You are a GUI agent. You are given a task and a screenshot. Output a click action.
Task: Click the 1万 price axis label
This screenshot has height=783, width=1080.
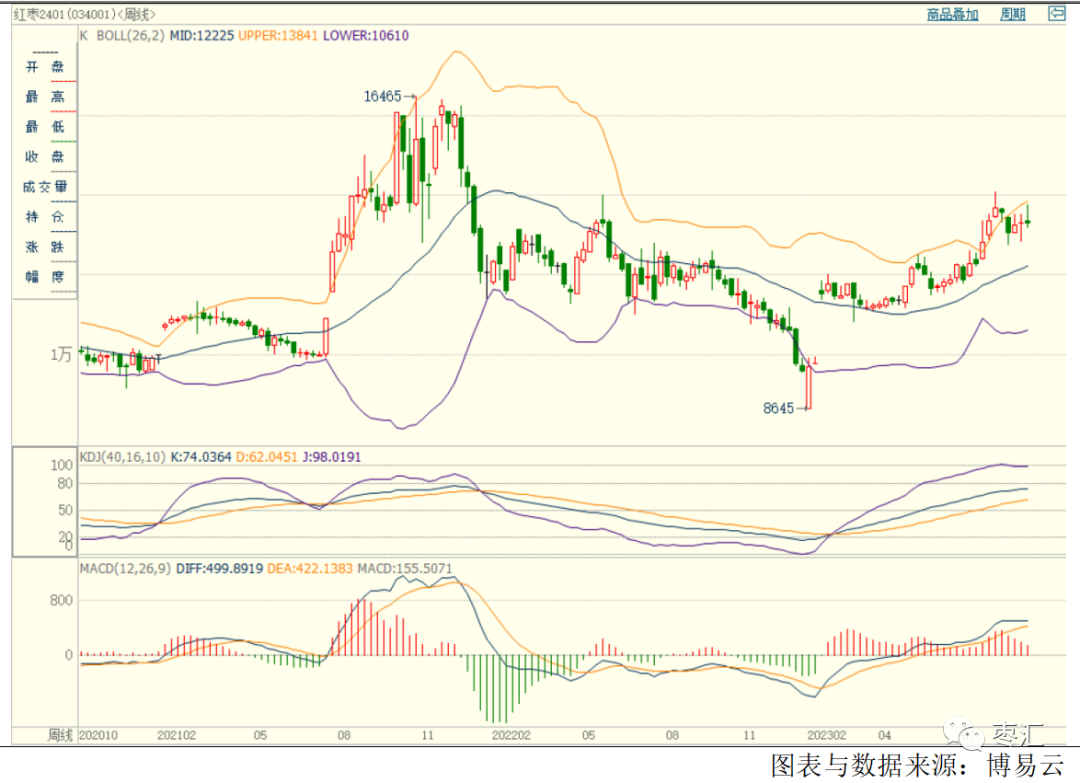click(x=61, y=355)
